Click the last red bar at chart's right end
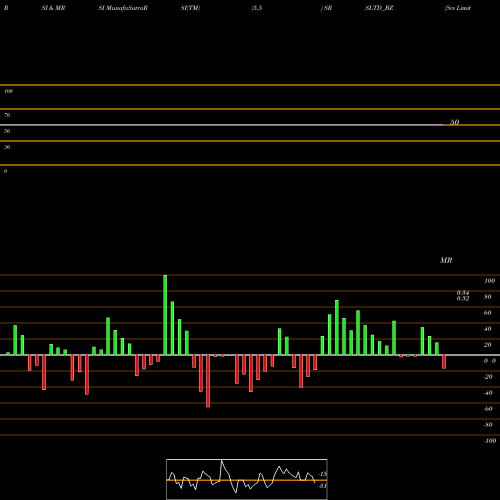Viewport: 500px width, 500px height. pos(444,362)
